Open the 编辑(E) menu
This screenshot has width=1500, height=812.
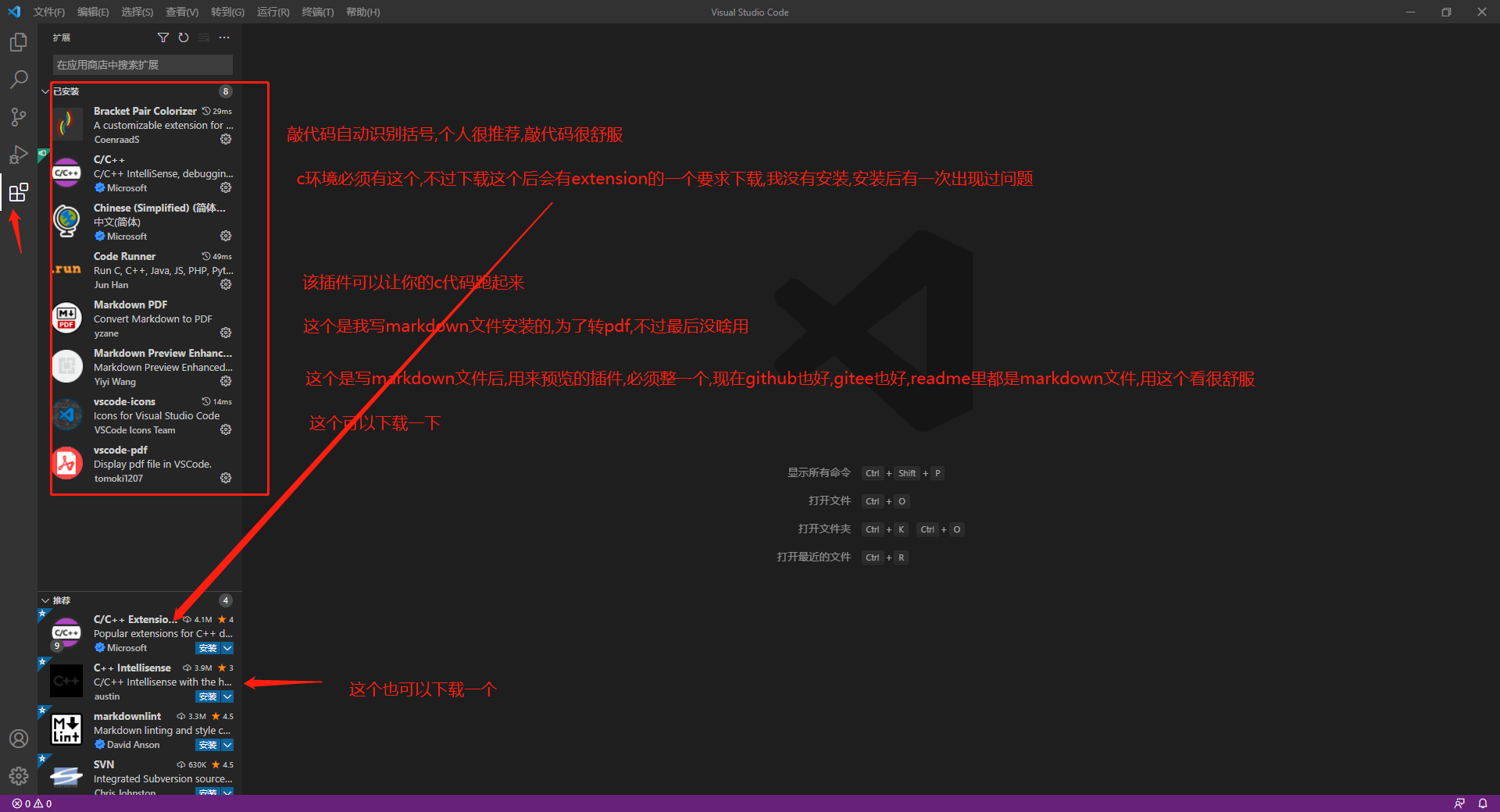[x=93, y=12]
